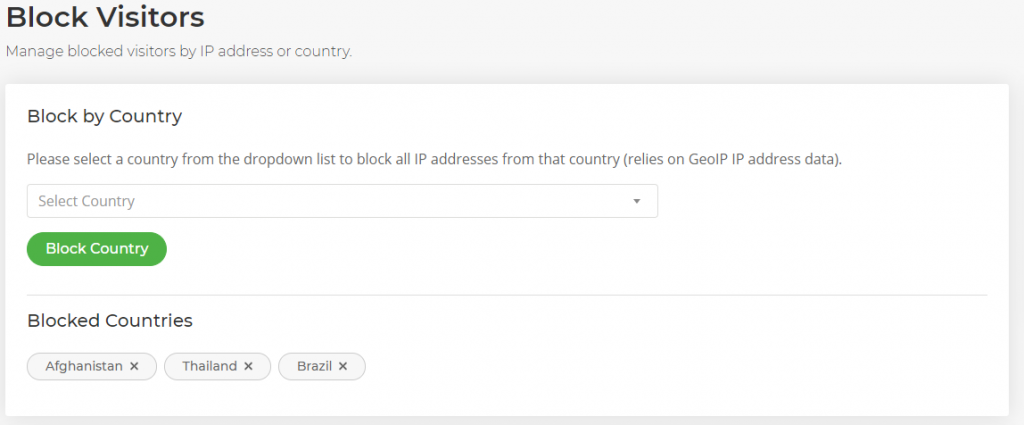Select the Afghanistan chip label
Image resolution: width=1024 pixels, height=425 pixels.
(84, 366)
